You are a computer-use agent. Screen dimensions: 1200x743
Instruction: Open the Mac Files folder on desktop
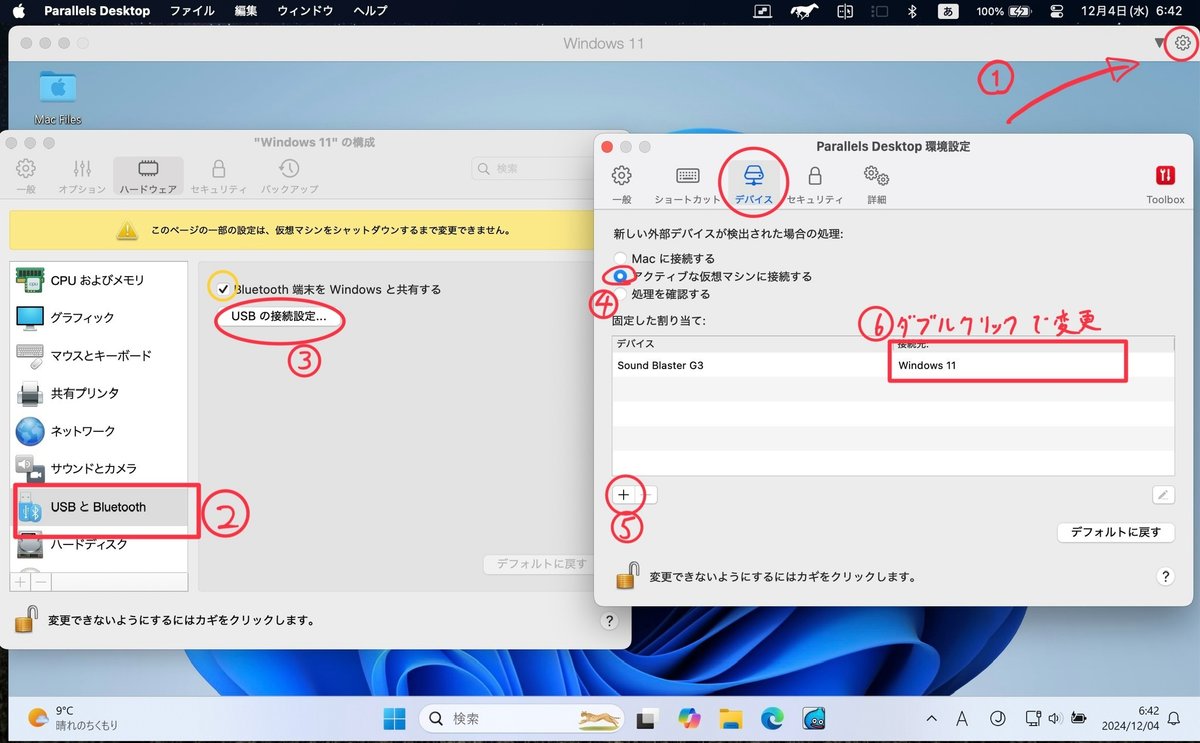coord(58,98)
